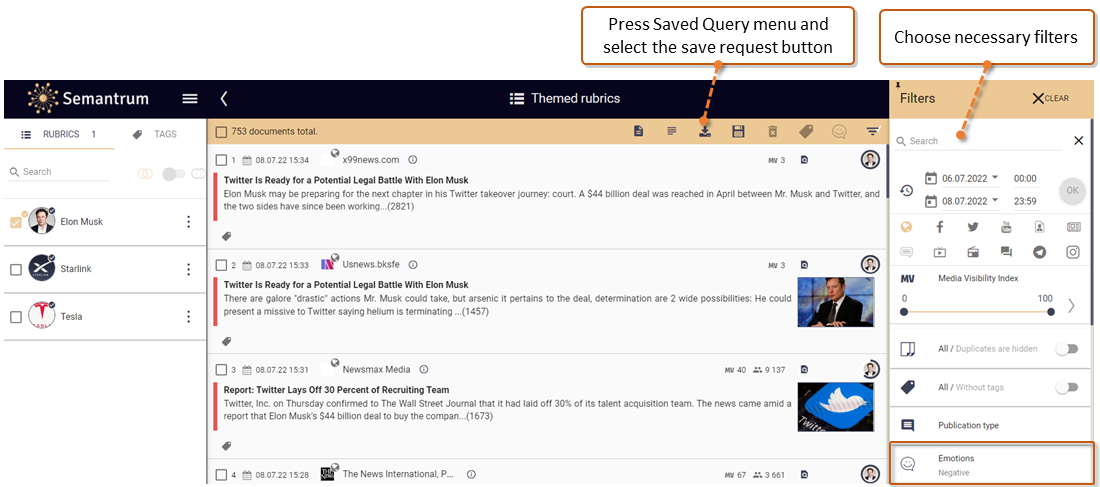
Task: Open the three-dot menu for Elon Musk
Action: click(188, 222)
